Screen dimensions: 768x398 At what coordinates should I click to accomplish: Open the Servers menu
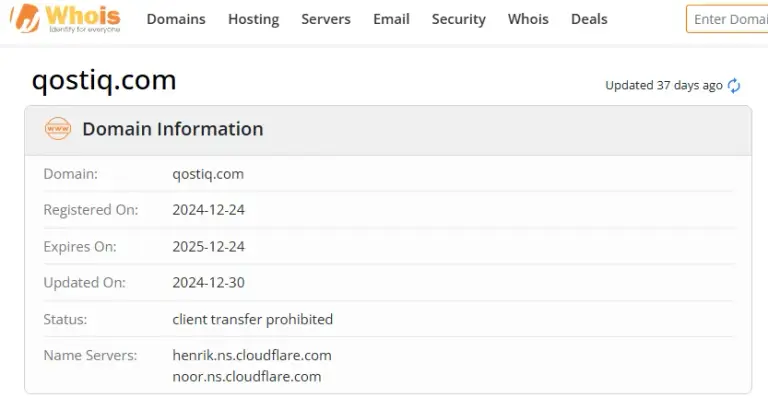pyautogui.click(x=326, y=19)
